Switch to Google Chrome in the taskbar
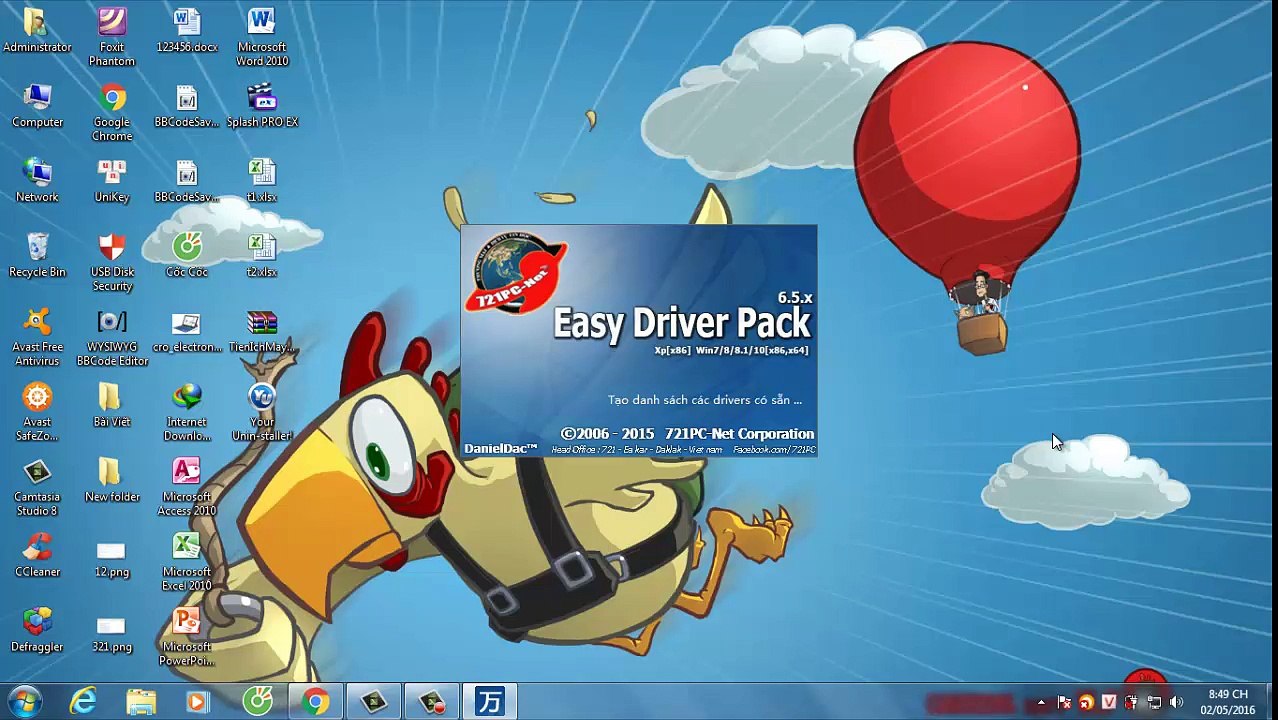Viewport: 1278px width, 720px height. pyautogui.click(x=316, y=702)
